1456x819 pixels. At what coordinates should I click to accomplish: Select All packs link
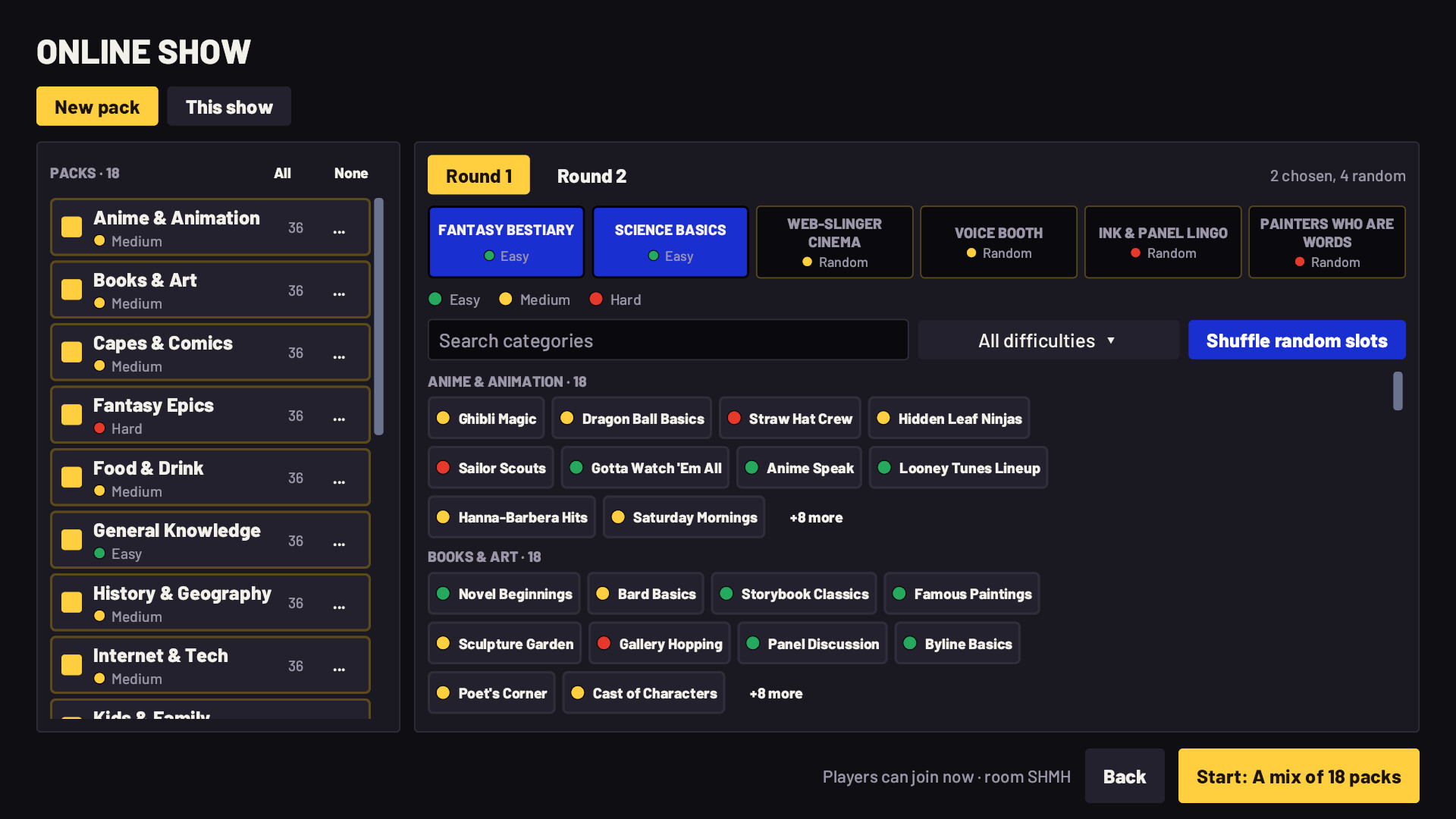tap(282, 174)
